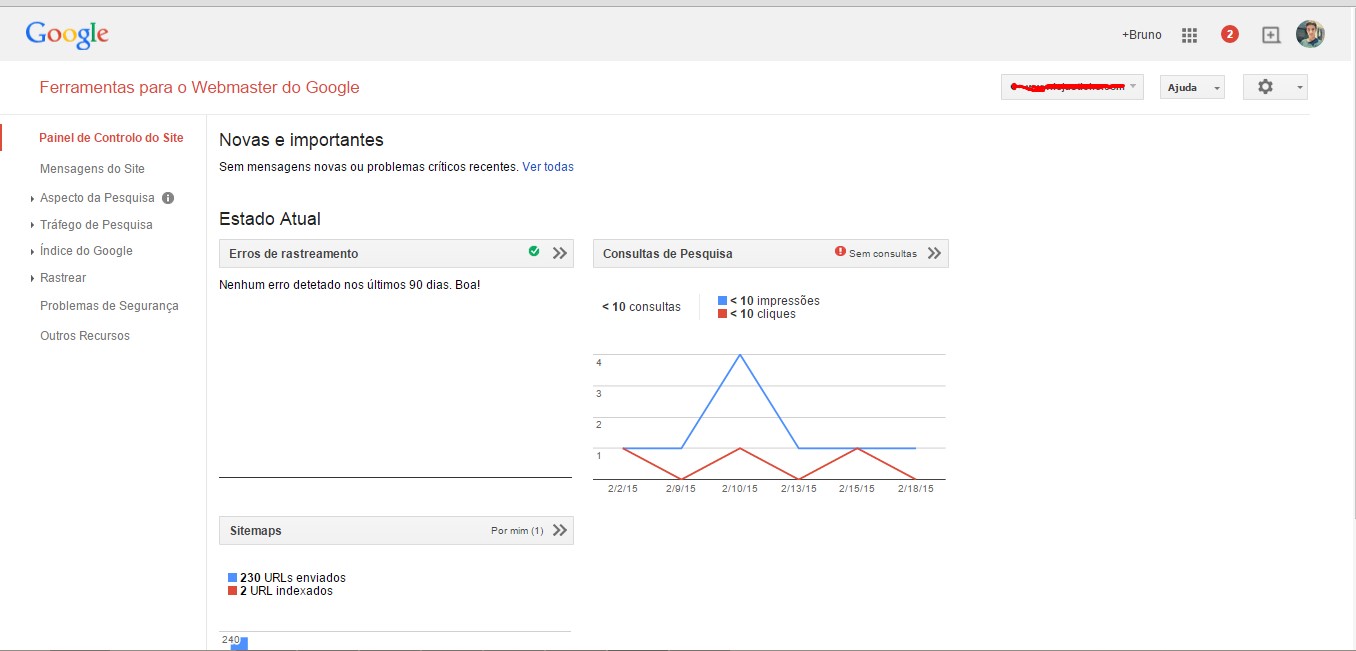Open the Ajuda dropdown

pyautogui.click(x=1192, y=87)
